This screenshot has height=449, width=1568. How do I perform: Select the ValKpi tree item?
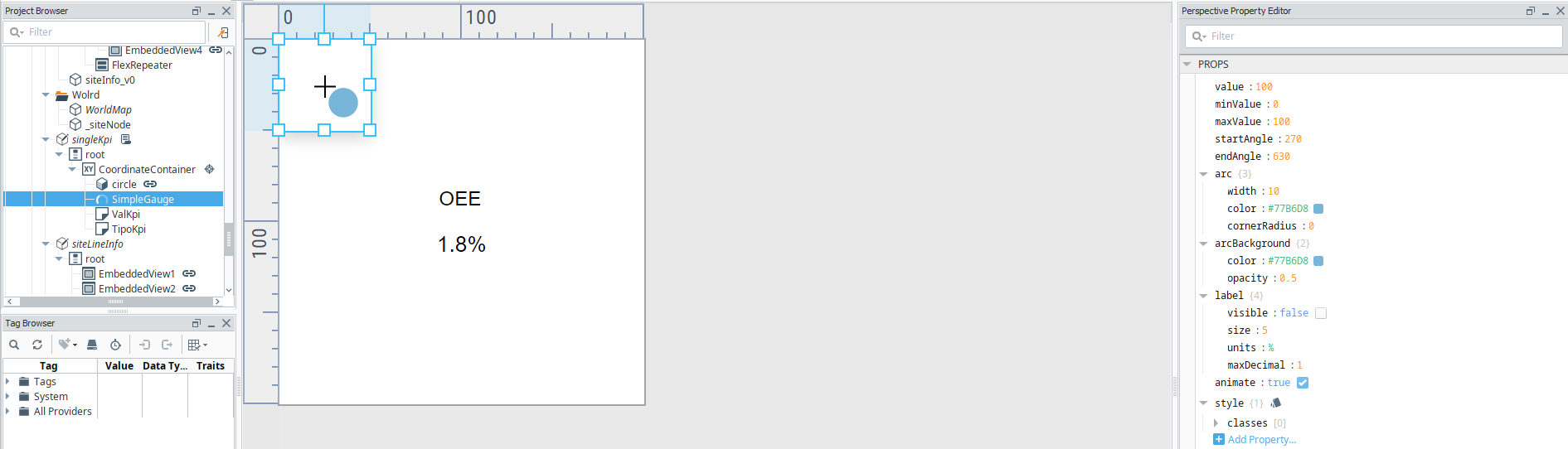point(126,215)
